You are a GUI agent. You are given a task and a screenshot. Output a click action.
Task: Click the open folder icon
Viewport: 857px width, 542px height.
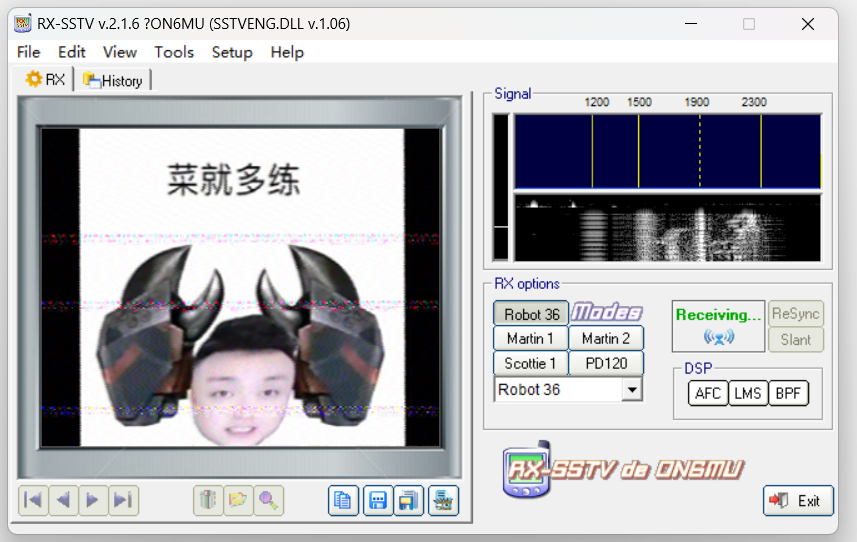coord(238,500)
